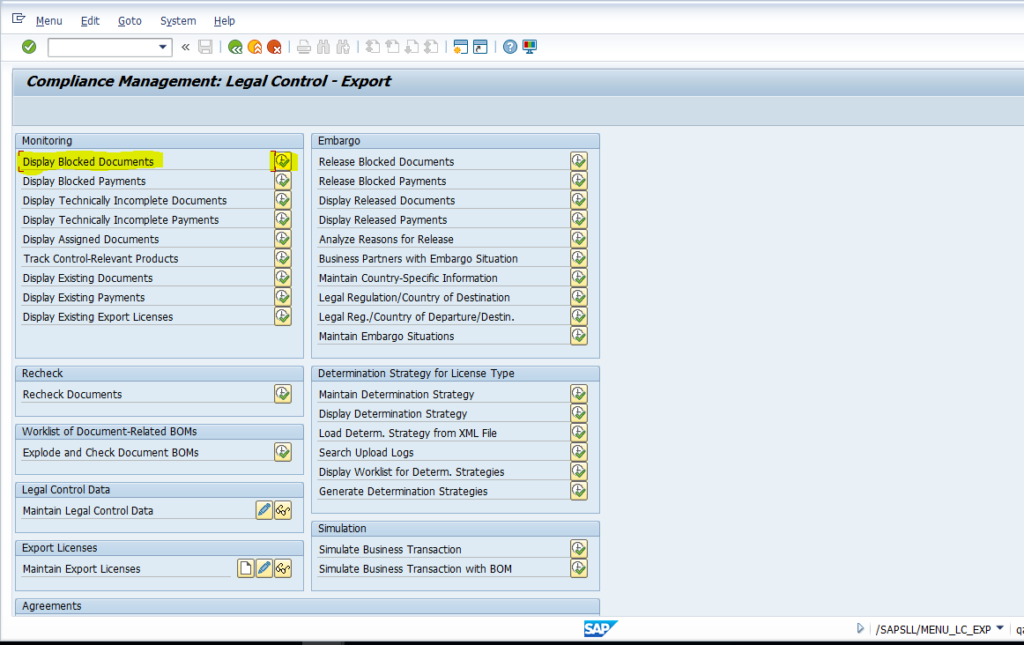Open the command field dropdown arrow
The height and width of the screenshot is (645, 1024).
(163, 47)
